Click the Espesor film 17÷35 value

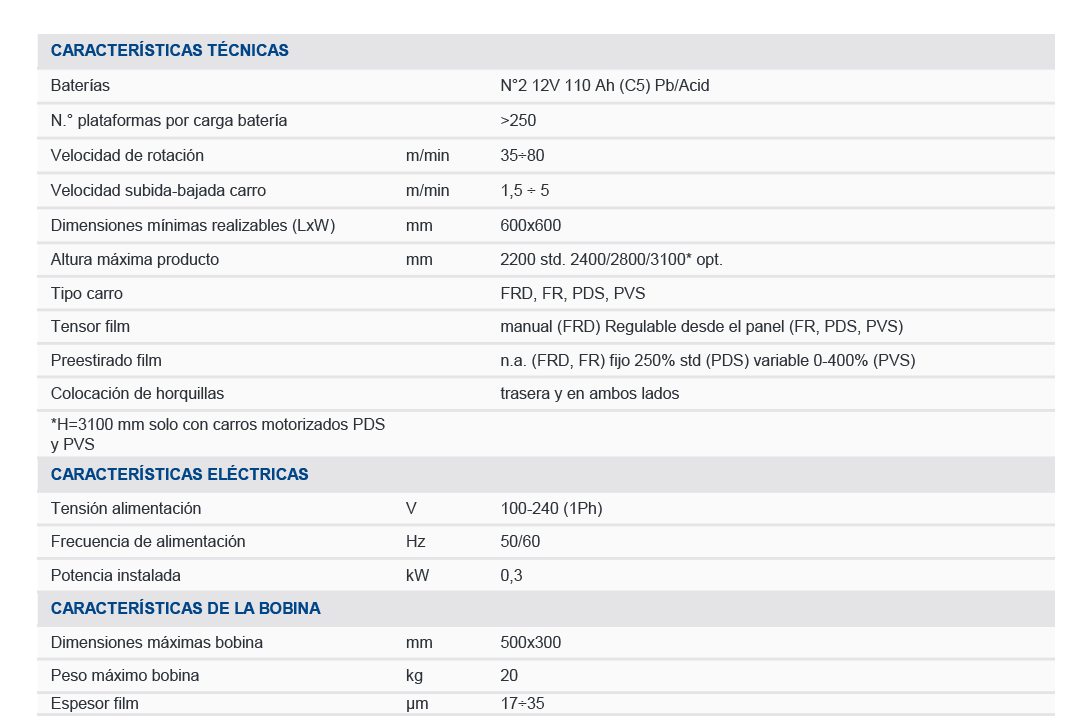tap(522, 704)
